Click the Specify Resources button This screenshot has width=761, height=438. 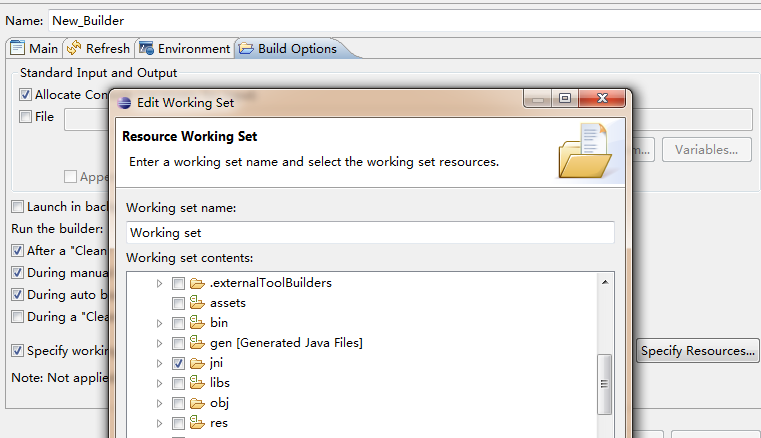point(698,351)
